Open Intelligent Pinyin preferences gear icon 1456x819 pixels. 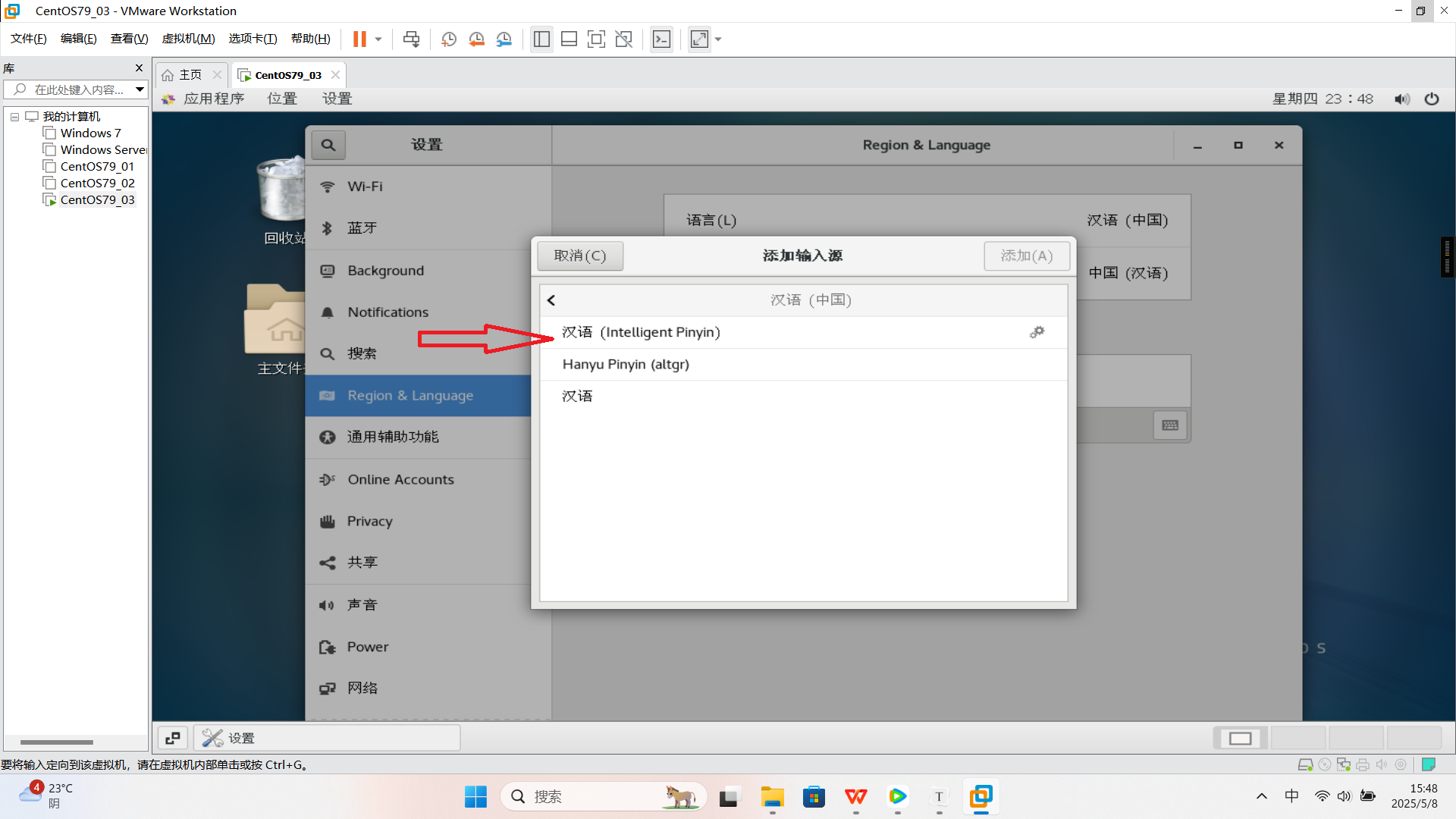click(1037, 332)
